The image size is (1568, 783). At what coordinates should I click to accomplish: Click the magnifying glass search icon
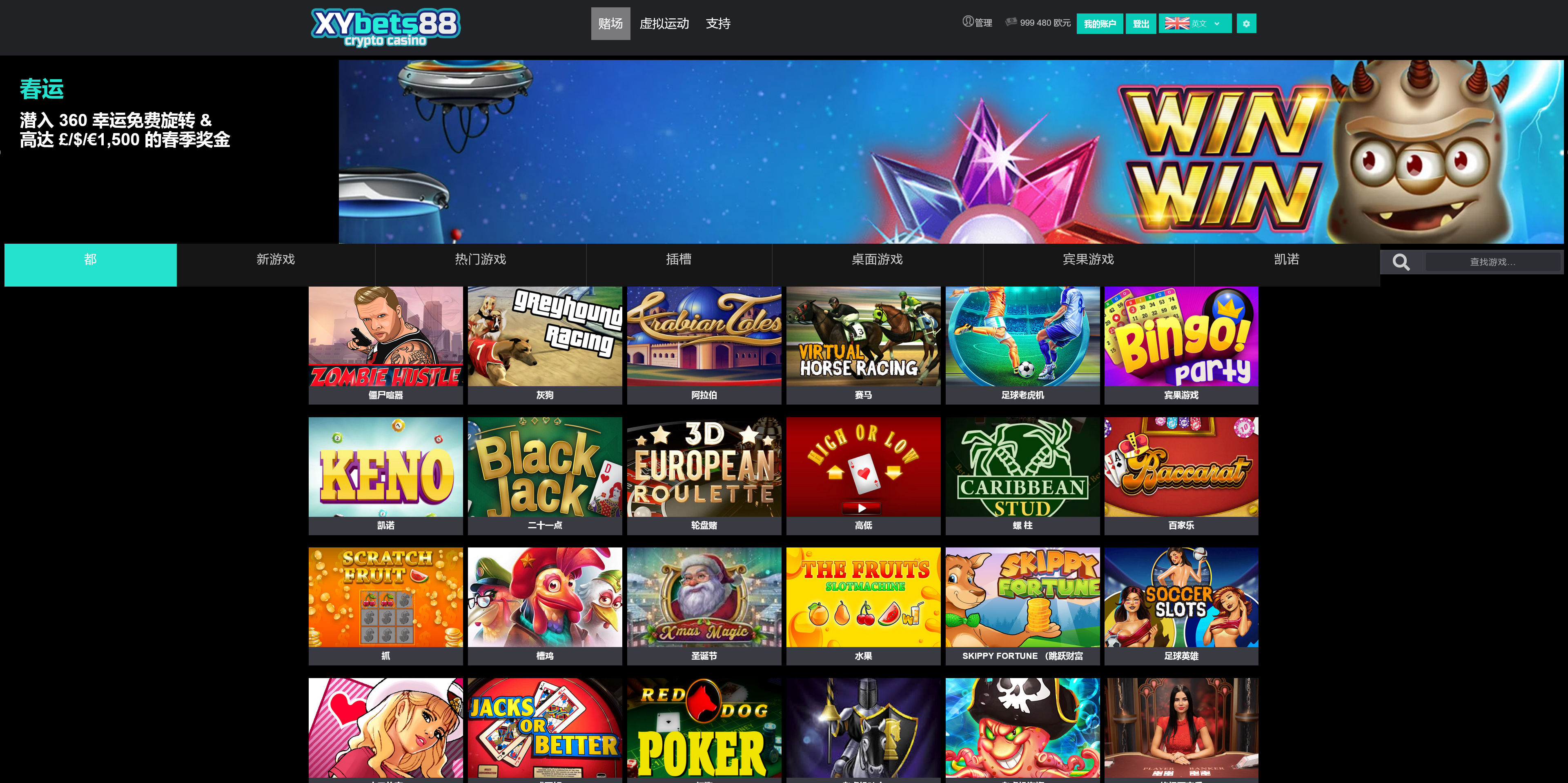pyautogui.click(x=1401, y=262)
